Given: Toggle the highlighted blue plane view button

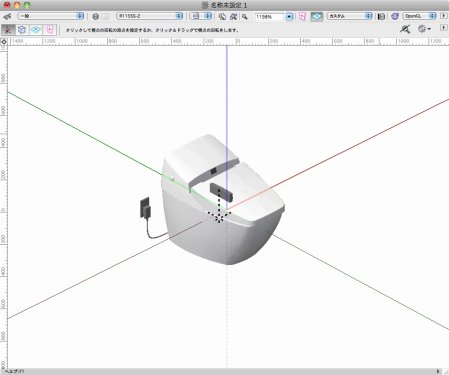Looking at the screenshot, I should click(x=317, y=16).
